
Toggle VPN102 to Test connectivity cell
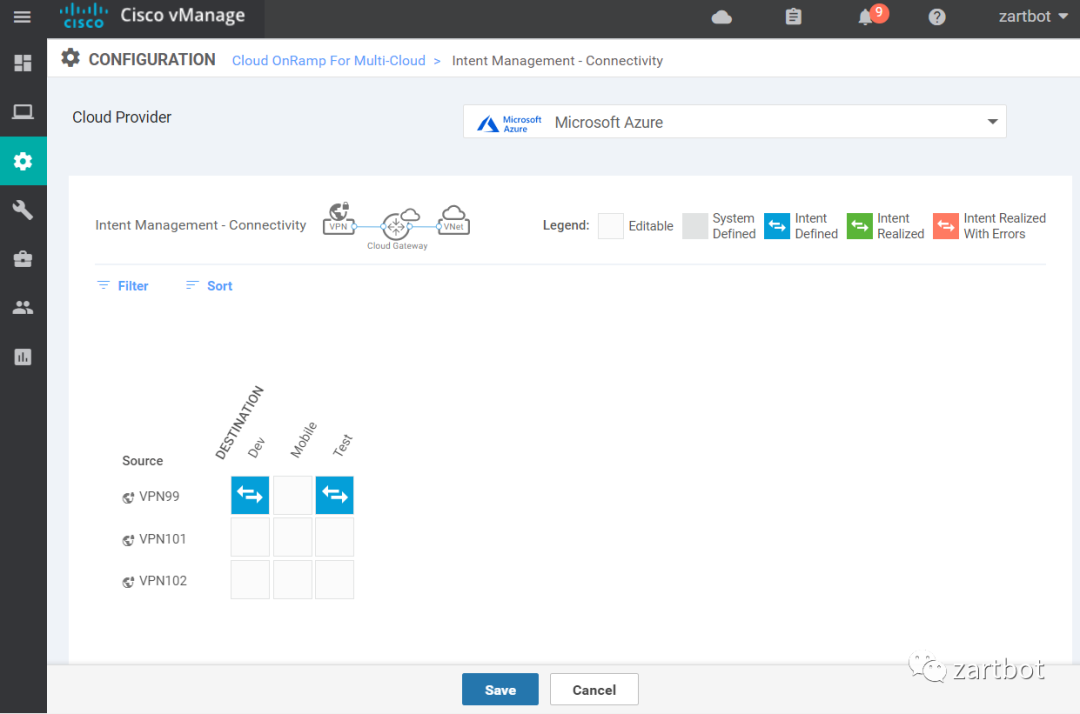(335, 580)
